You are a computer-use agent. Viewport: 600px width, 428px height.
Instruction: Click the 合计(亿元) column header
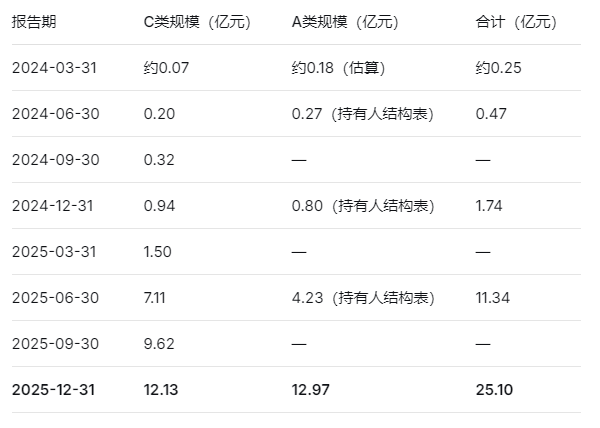pos(516,22)
